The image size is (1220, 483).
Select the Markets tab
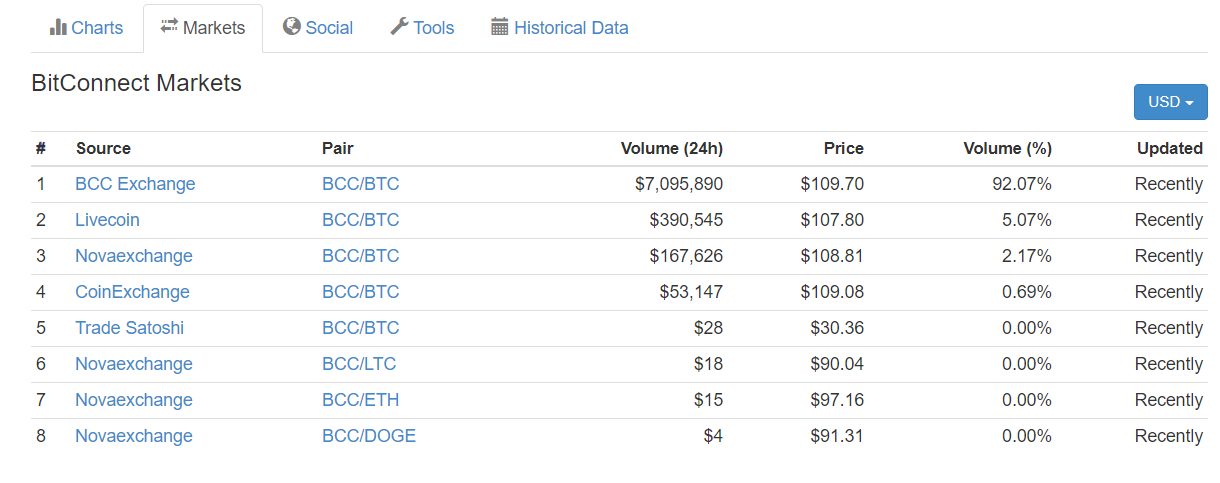click(x=203, y=28)
